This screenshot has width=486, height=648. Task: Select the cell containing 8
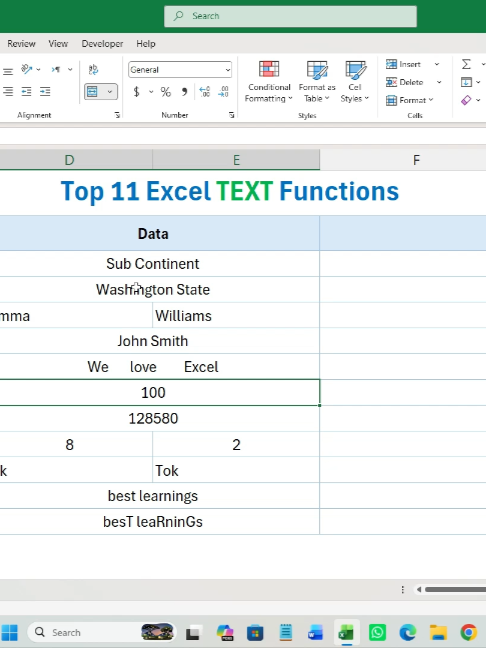point(76,445)
